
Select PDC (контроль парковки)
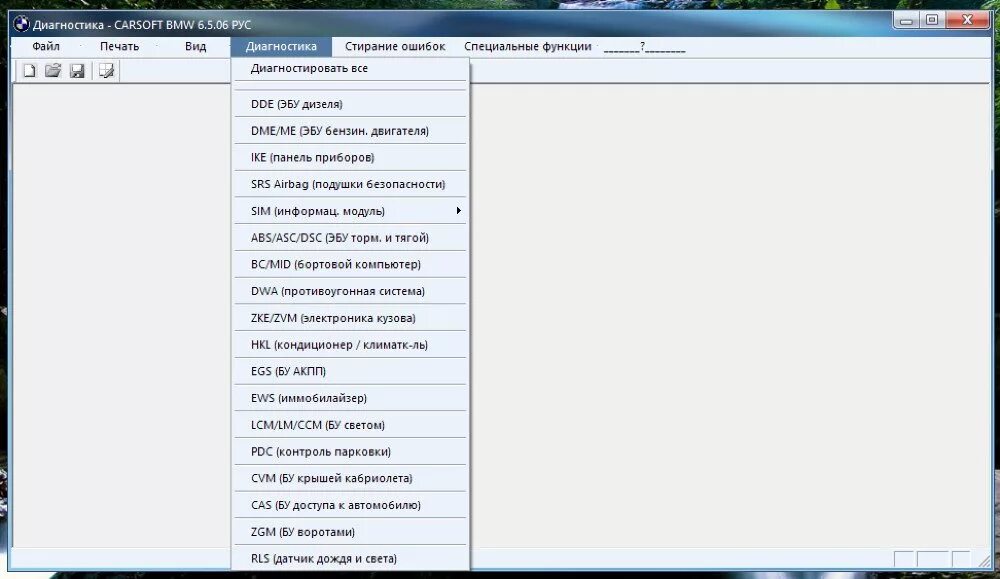click(350, 451)
